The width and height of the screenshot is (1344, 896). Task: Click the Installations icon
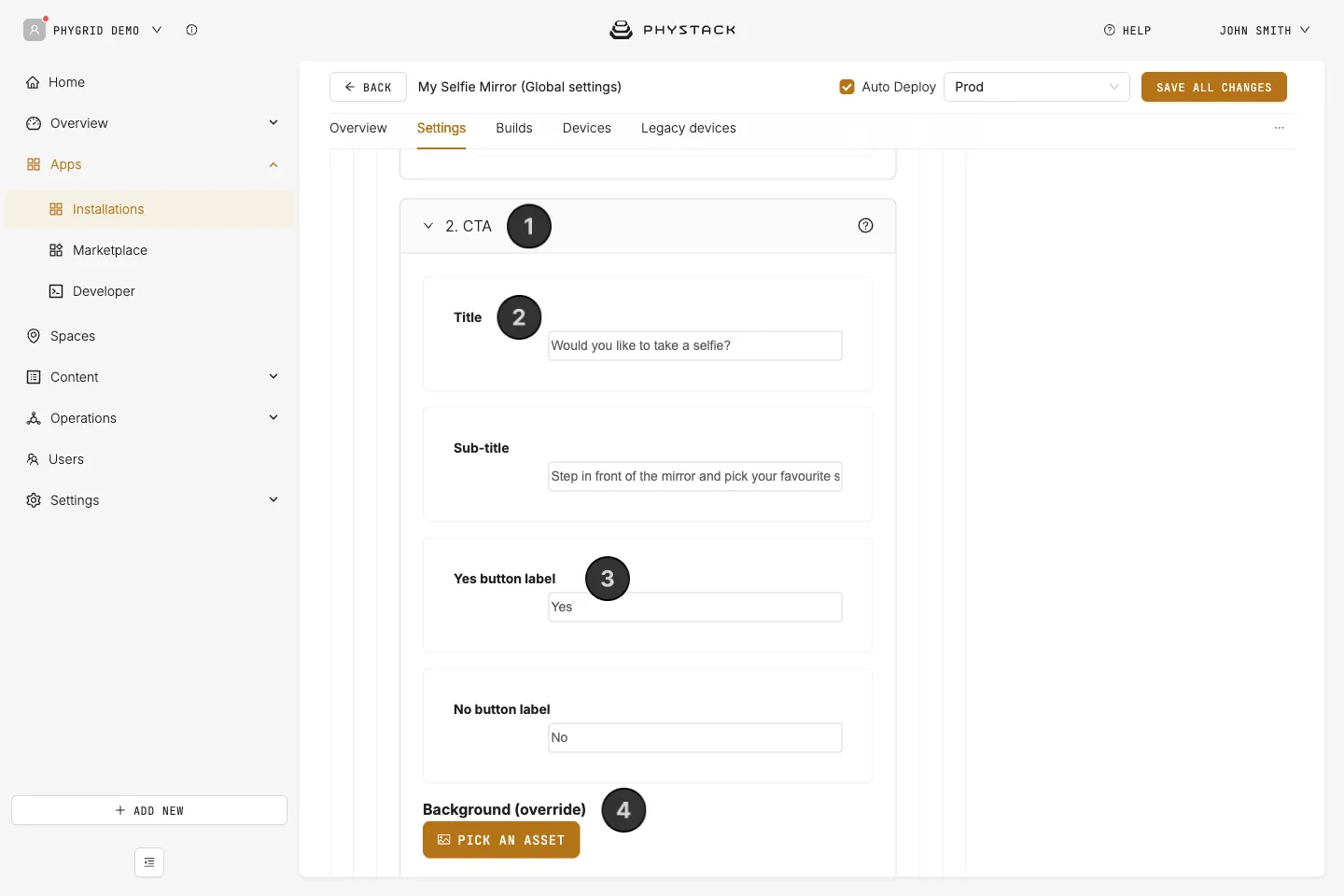(x=56, y=209)
